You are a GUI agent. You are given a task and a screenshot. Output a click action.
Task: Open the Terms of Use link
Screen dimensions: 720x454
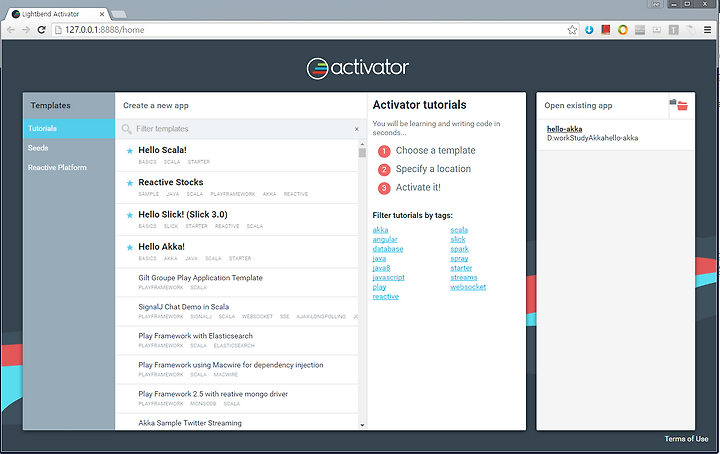686,439
